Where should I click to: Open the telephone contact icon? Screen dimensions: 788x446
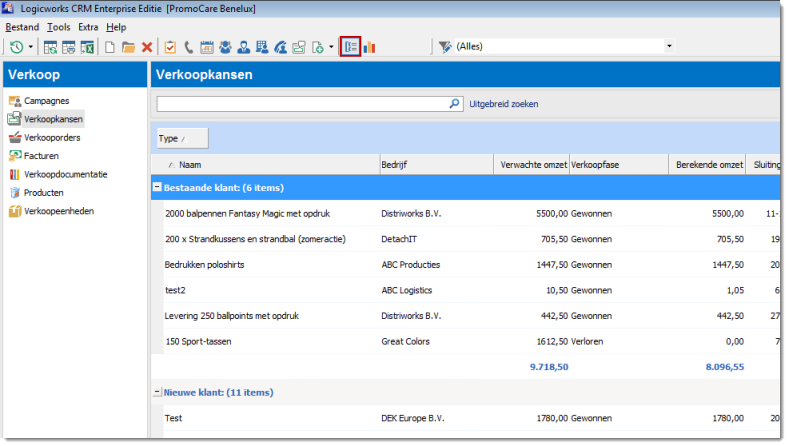coord(280,47)
